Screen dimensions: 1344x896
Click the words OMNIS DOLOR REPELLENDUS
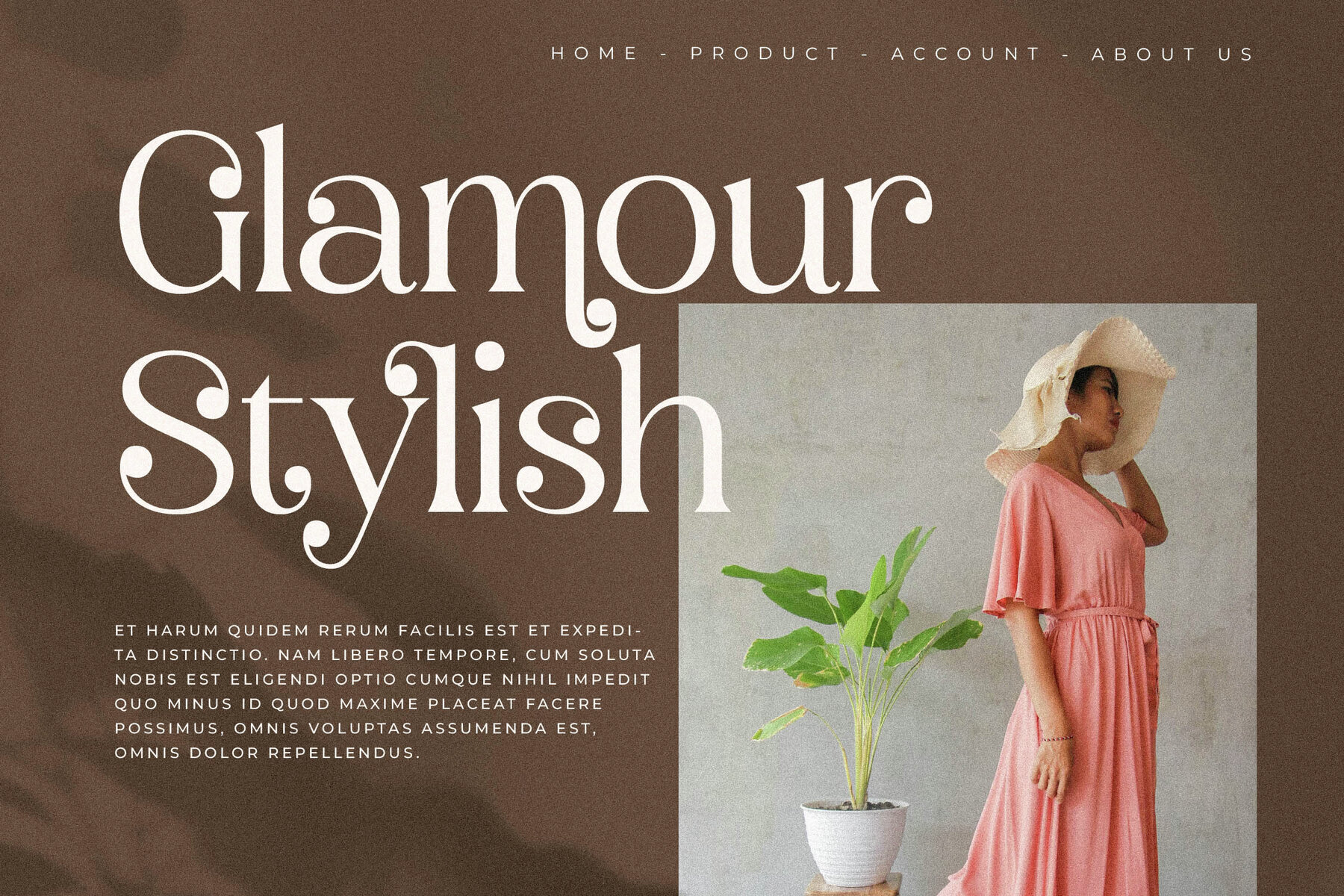pos(269,753)
